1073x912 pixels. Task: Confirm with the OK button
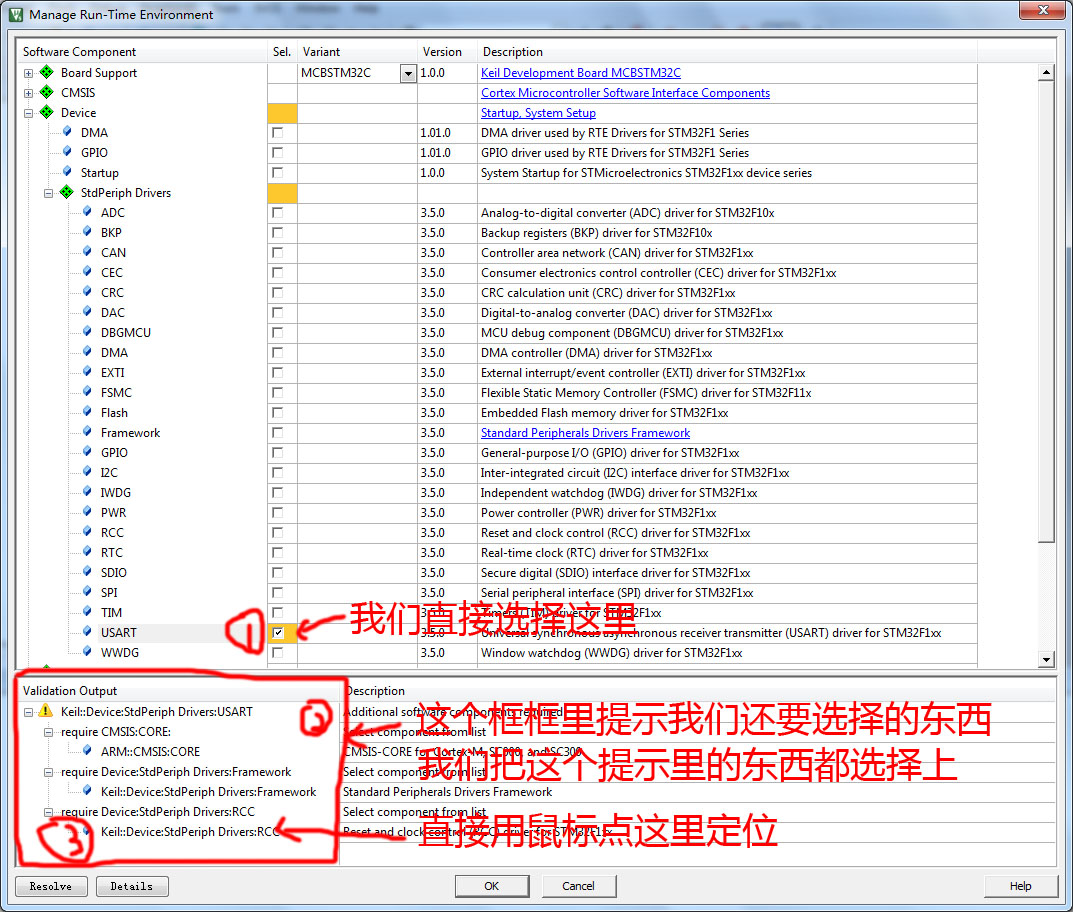(492, 886)
